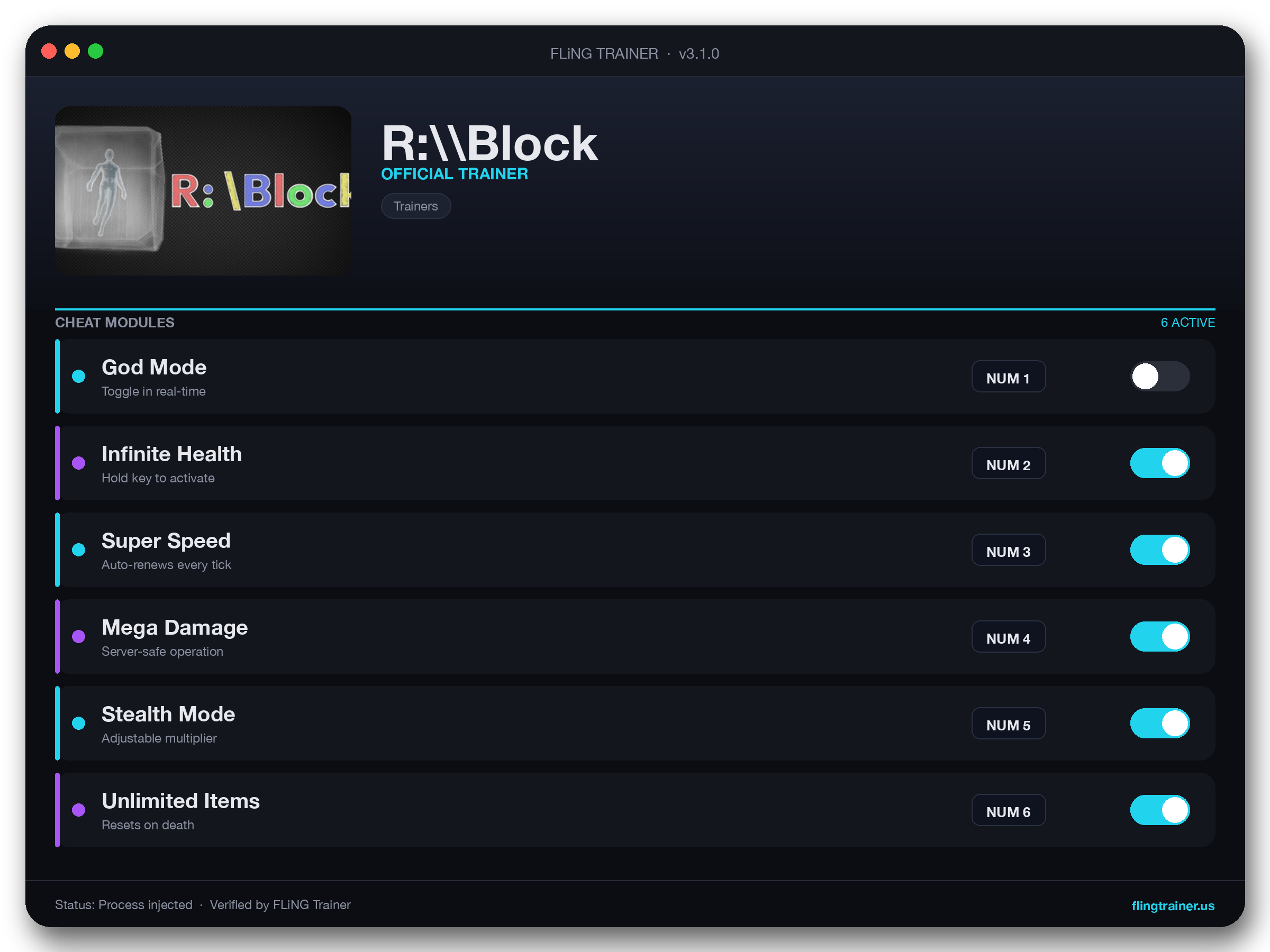The width and height of the screenshot is (1270, 952).
Task: Click the Stealth Mode cyan status dot
Action: click(79, 723)
